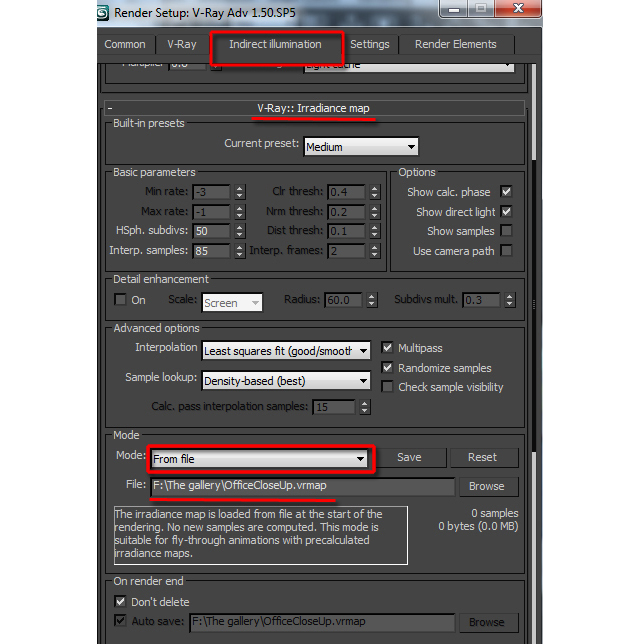Click the Radius spinner arrows
This screenshot has height=644, width=640.
pos(371,300)
